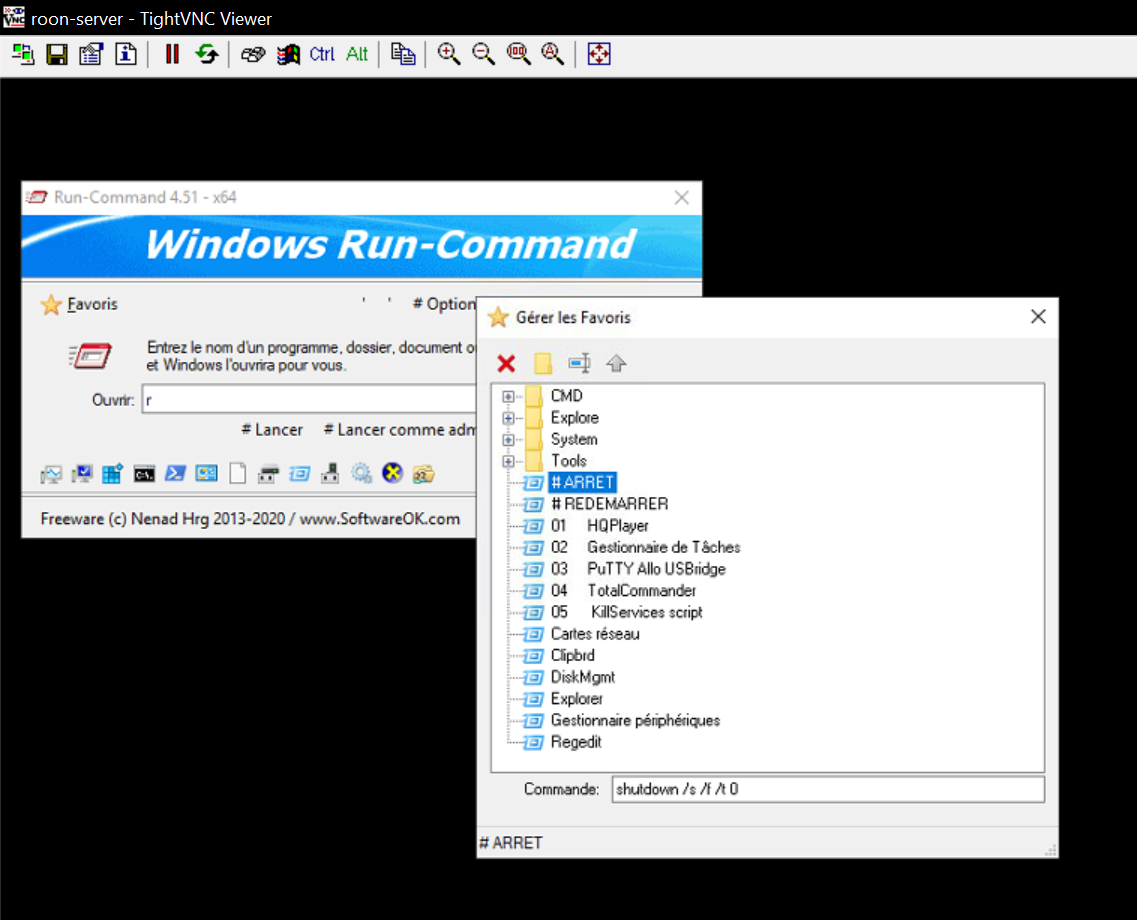Screen dimensions: 1137x920
Task: Click the floppy disk Save connection icon
Action: [57, 54]
